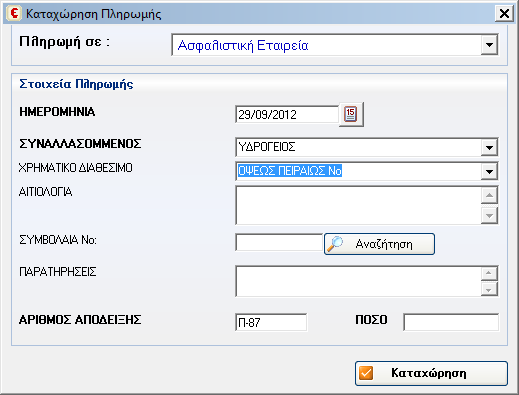Click the ΥΔΡΟΓΕΙΟΣ combo box value
This screenshot has width=519, height=395.
click(x=267, y=147)
